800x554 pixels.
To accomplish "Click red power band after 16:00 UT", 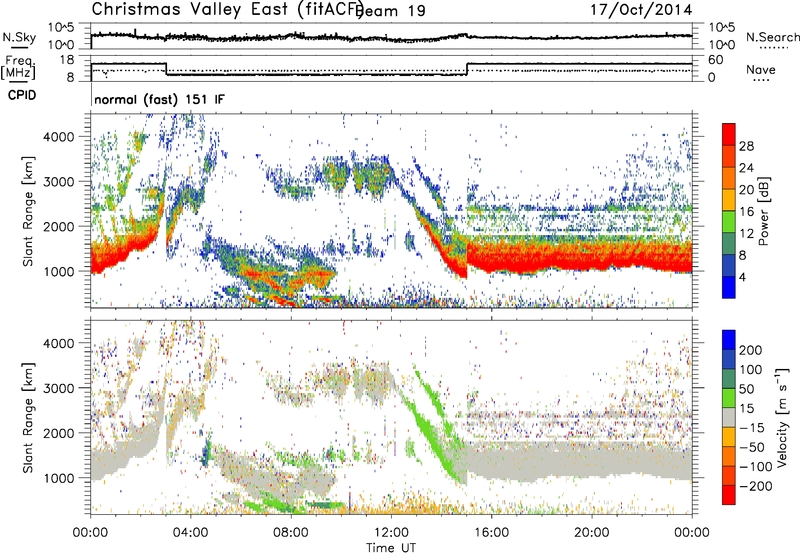I will coord(579,259).
